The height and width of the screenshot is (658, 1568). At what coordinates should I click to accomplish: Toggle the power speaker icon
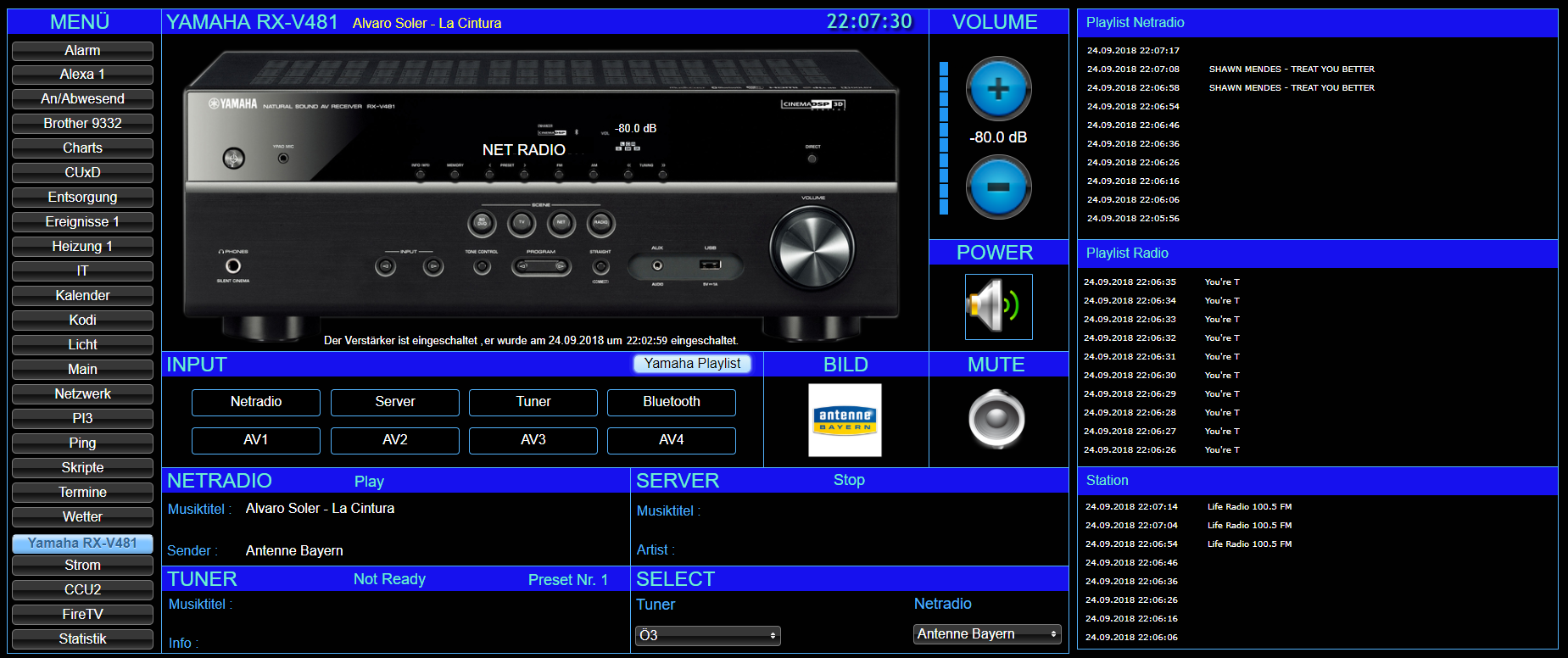(x=998, y=306)
